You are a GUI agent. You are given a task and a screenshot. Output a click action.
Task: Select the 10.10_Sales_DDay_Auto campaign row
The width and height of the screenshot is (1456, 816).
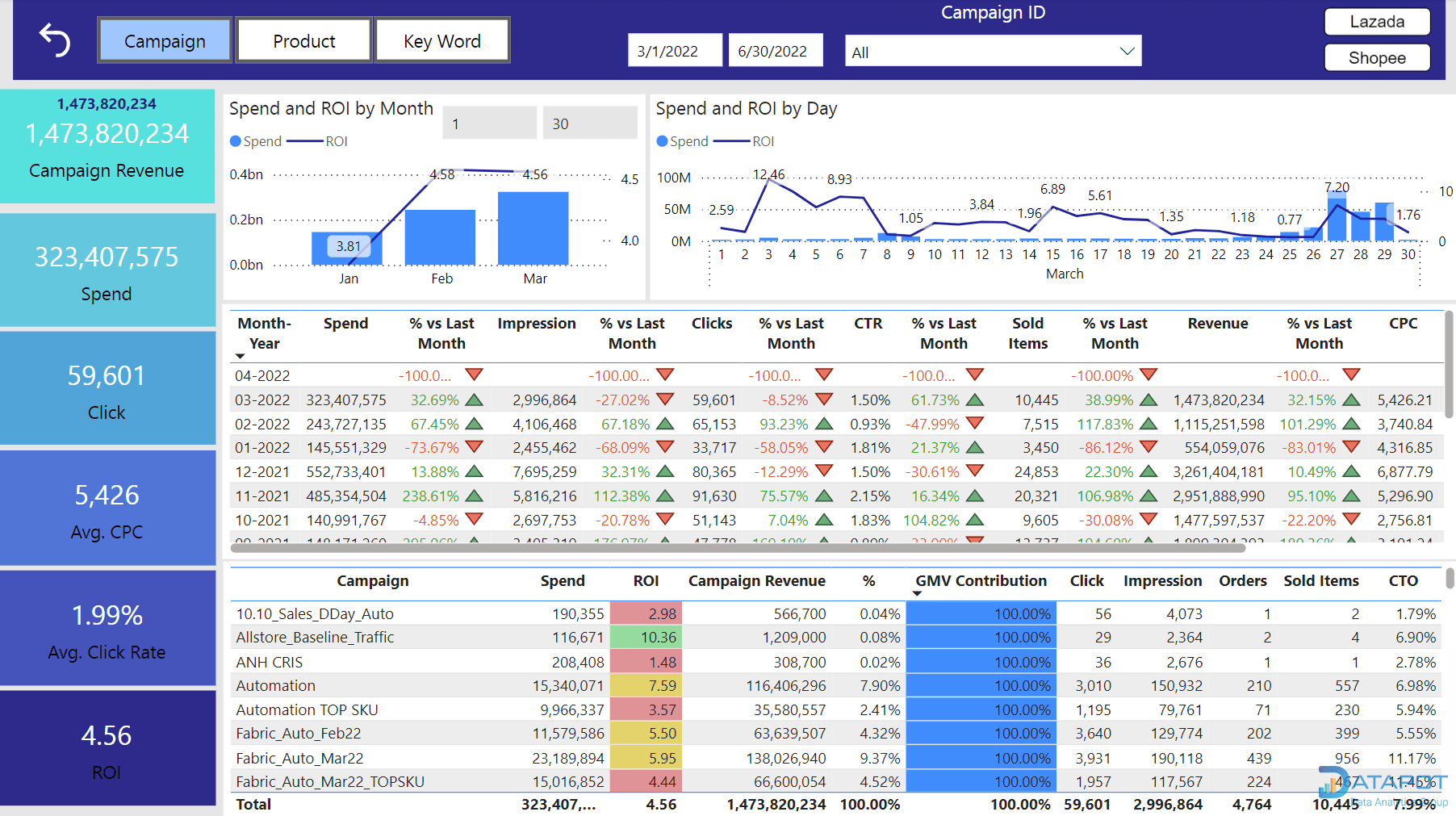[836, 613]
